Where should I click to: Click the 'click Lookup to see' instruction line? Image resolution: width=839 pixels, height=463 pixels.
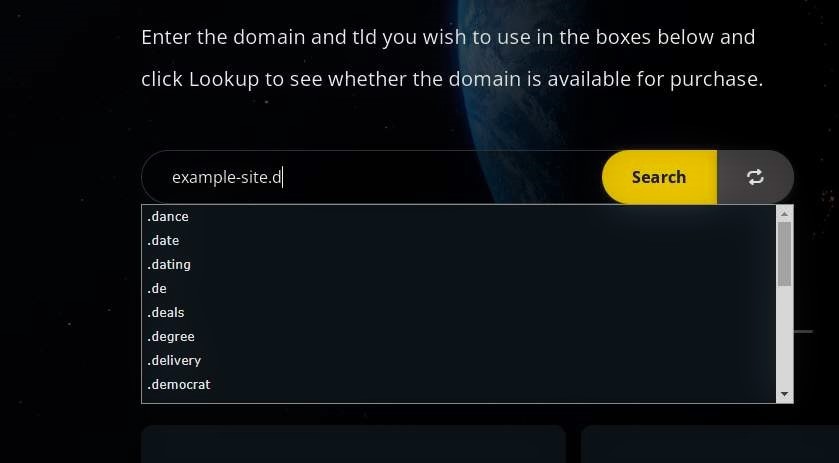[x=452, y=80]
